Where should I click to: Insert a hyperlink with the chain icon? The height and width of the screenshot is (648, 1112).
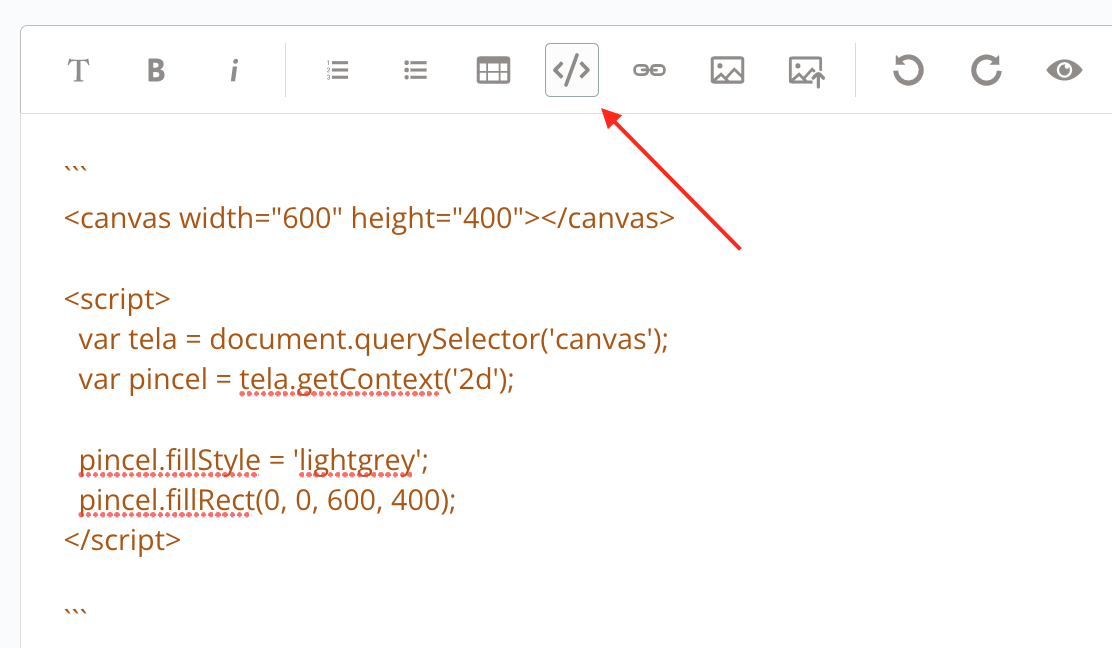[649, 70]
